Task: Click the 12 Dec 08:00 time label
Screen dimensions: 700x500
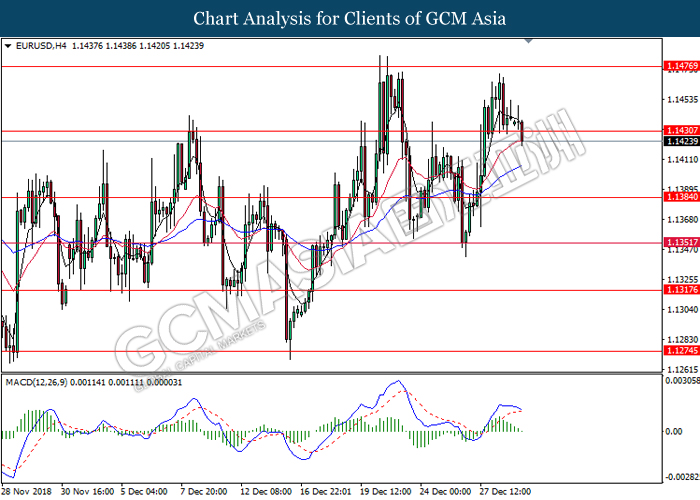Action: [x=266, y=492]
